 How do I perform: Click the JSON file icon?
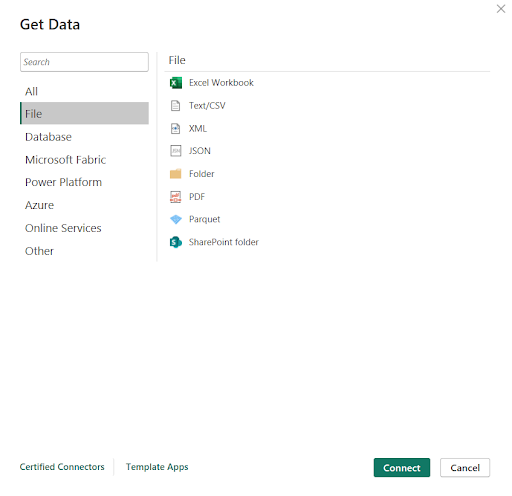pyautogui.click(x=176, y=151)
